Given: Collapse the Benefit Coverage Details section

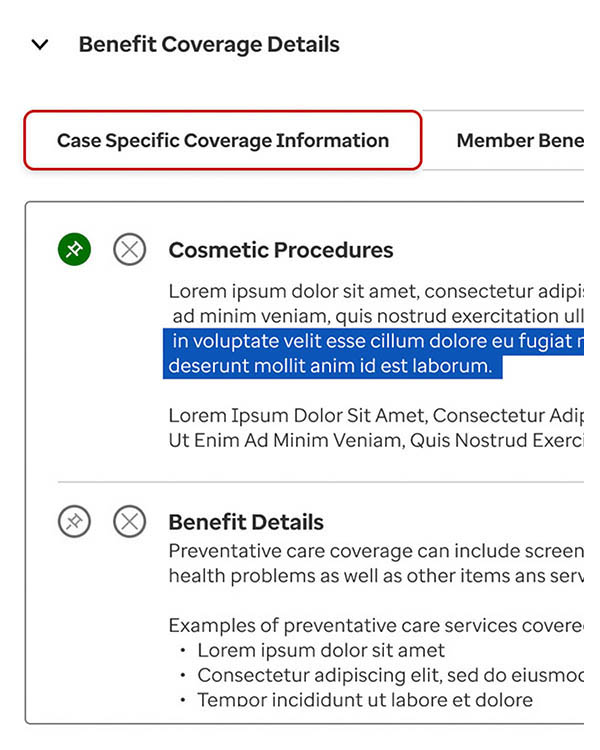Looking at the screenshot, I should tap(40, 45).
